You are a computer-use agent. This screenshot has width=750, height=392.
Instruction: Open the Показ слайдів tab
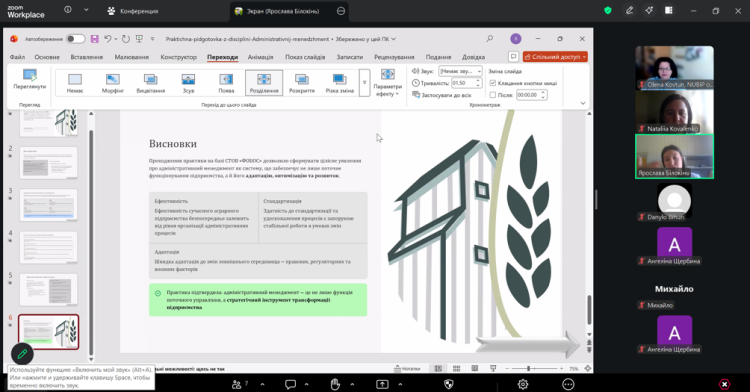click(x=305, y=56)
